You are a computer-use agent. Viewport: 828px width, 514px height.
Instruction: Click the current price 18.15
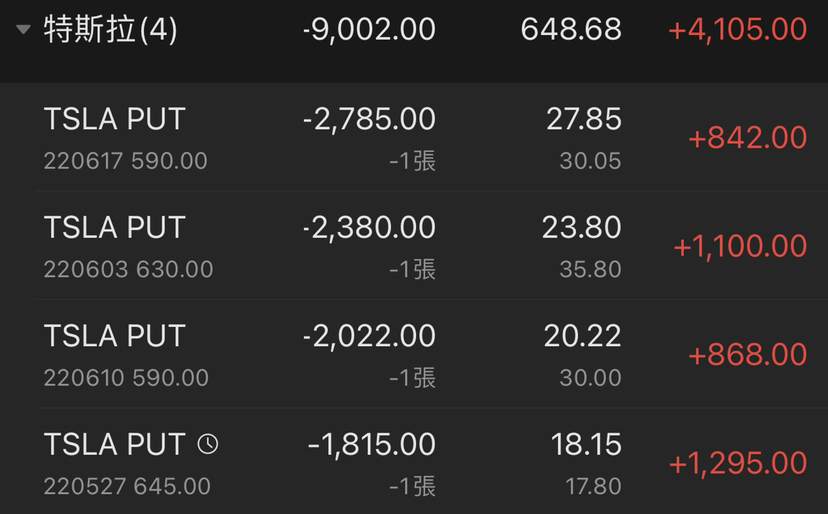pos(586,444)
